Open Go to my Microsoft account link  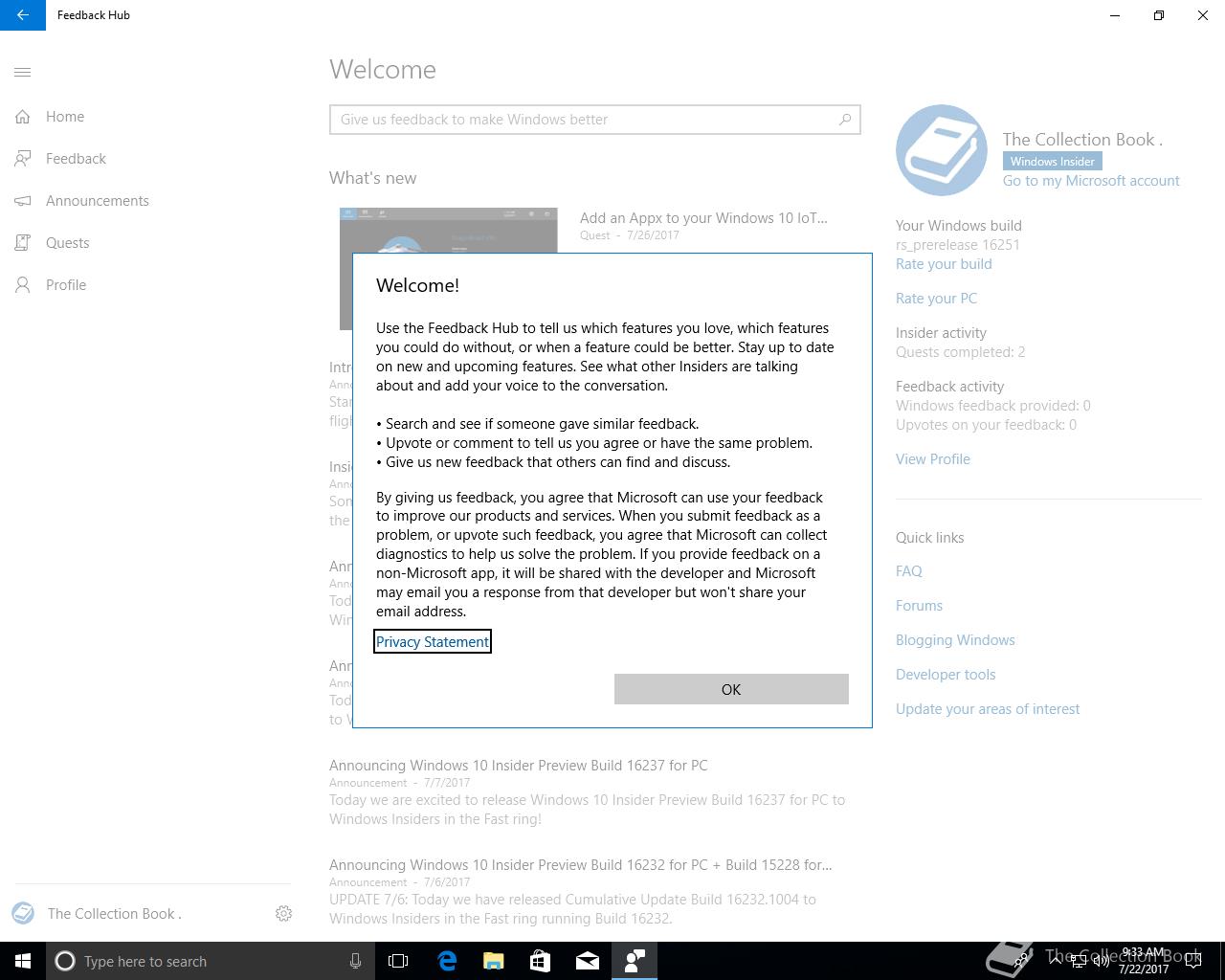point(1091,181)
